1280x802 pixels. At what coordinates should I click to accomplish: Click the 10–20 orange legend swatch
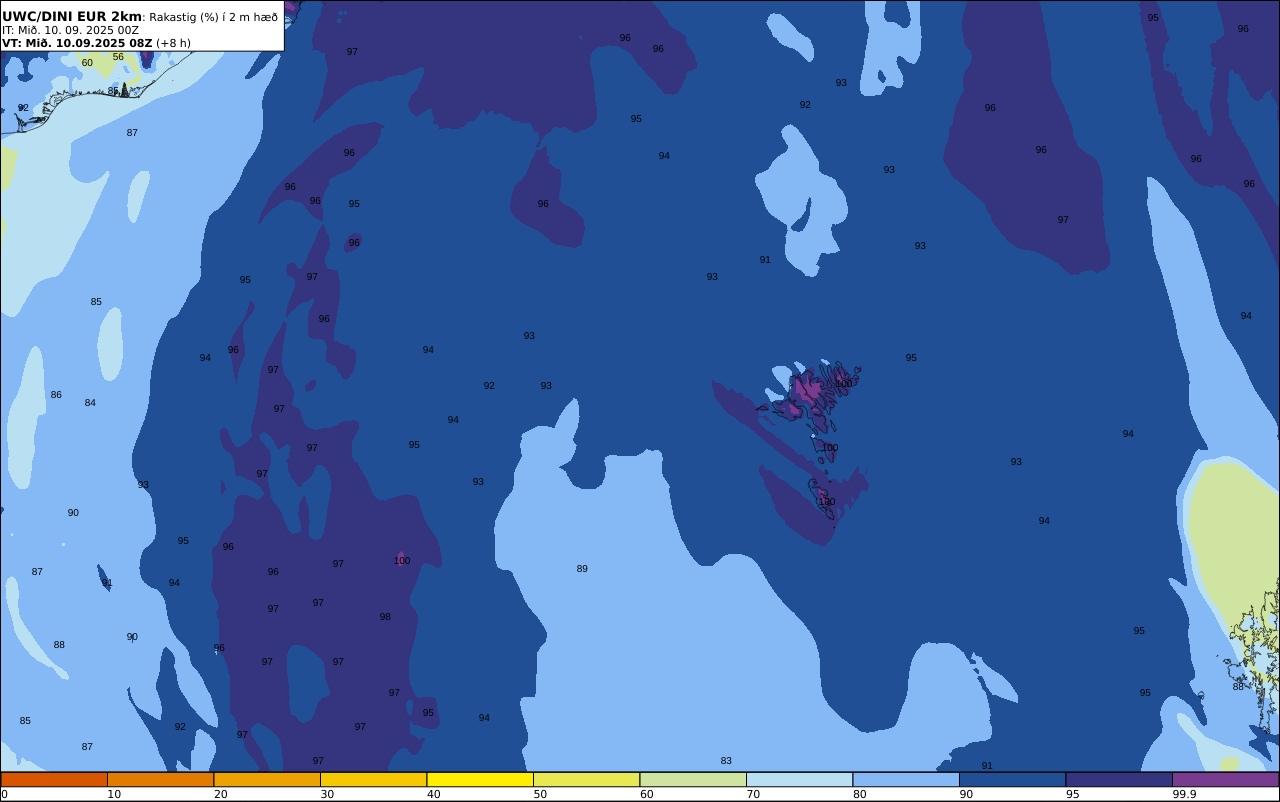(x=160, y=779)
